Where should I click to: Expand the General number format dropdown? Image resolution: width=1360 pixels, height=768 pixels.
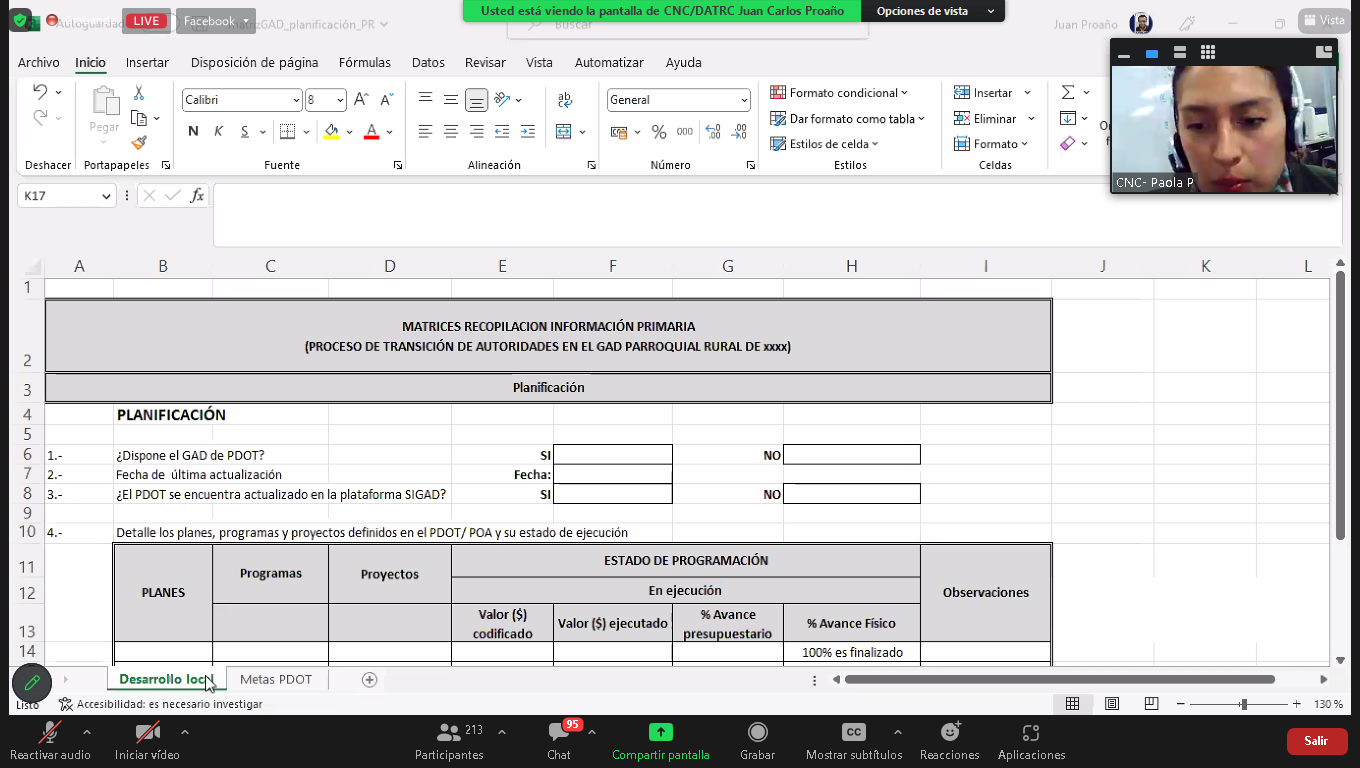[744, 100]
